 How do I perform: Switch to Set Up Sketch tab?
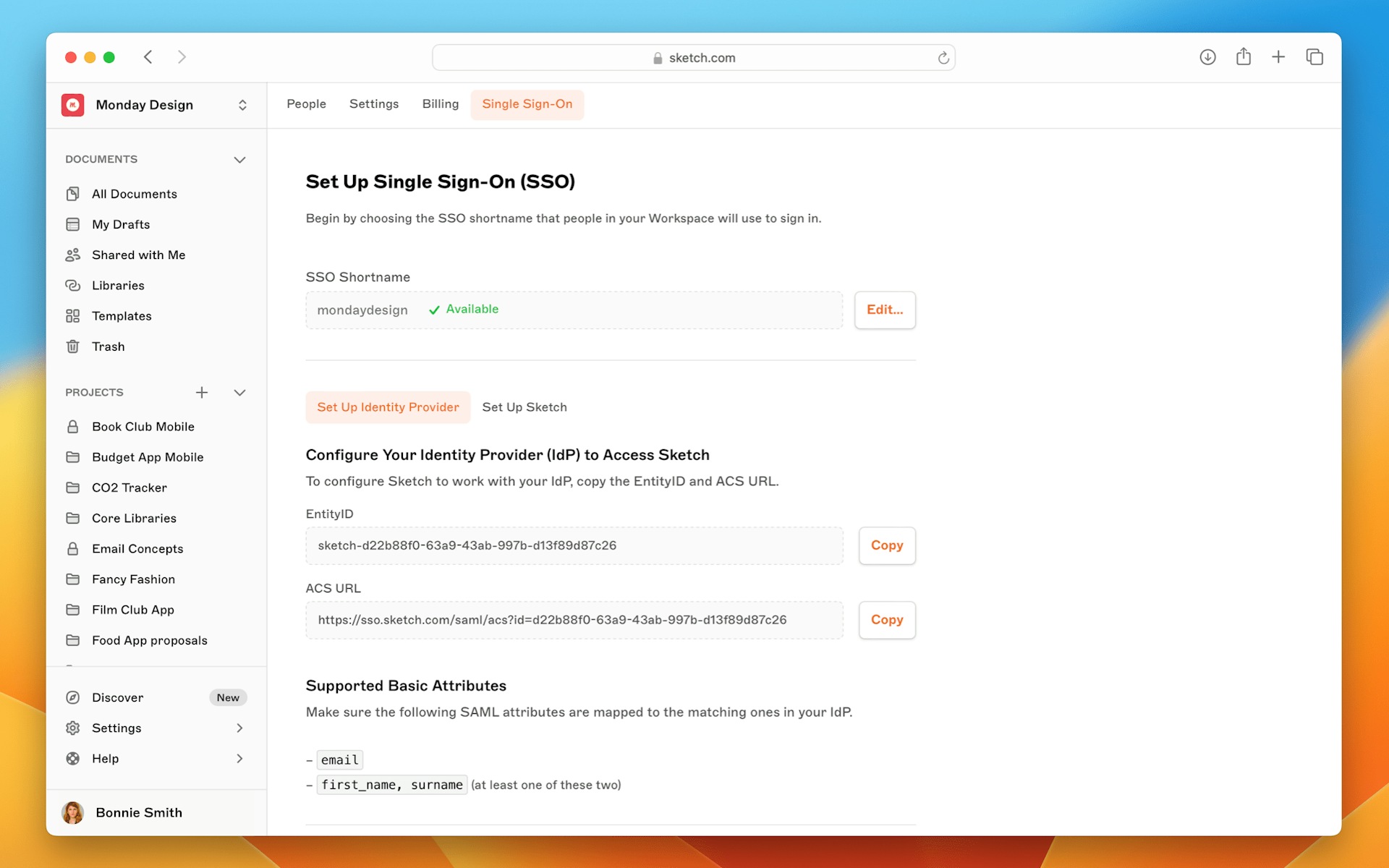point(524,407)
